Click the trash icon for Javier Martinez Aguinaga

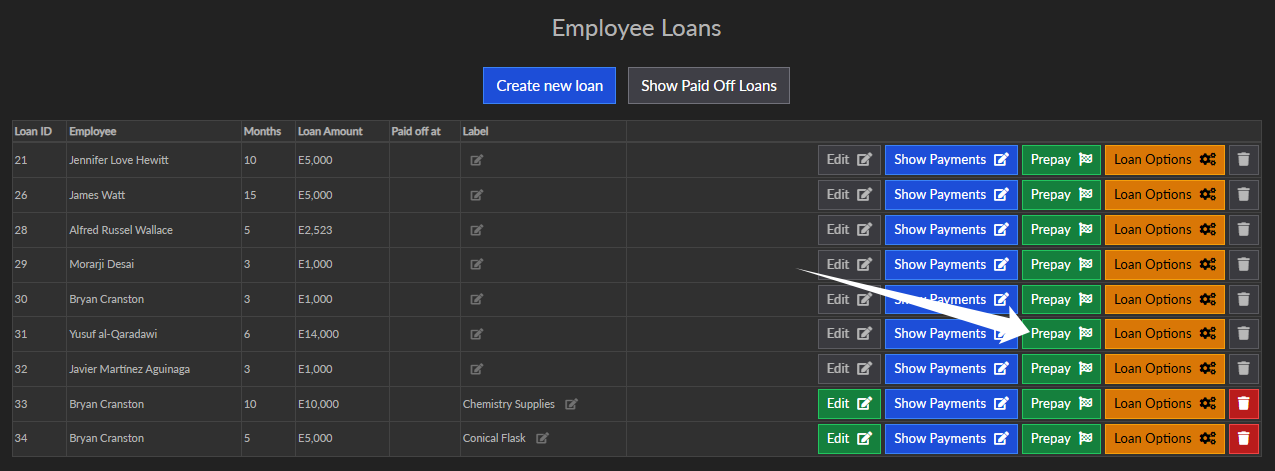1243,369
